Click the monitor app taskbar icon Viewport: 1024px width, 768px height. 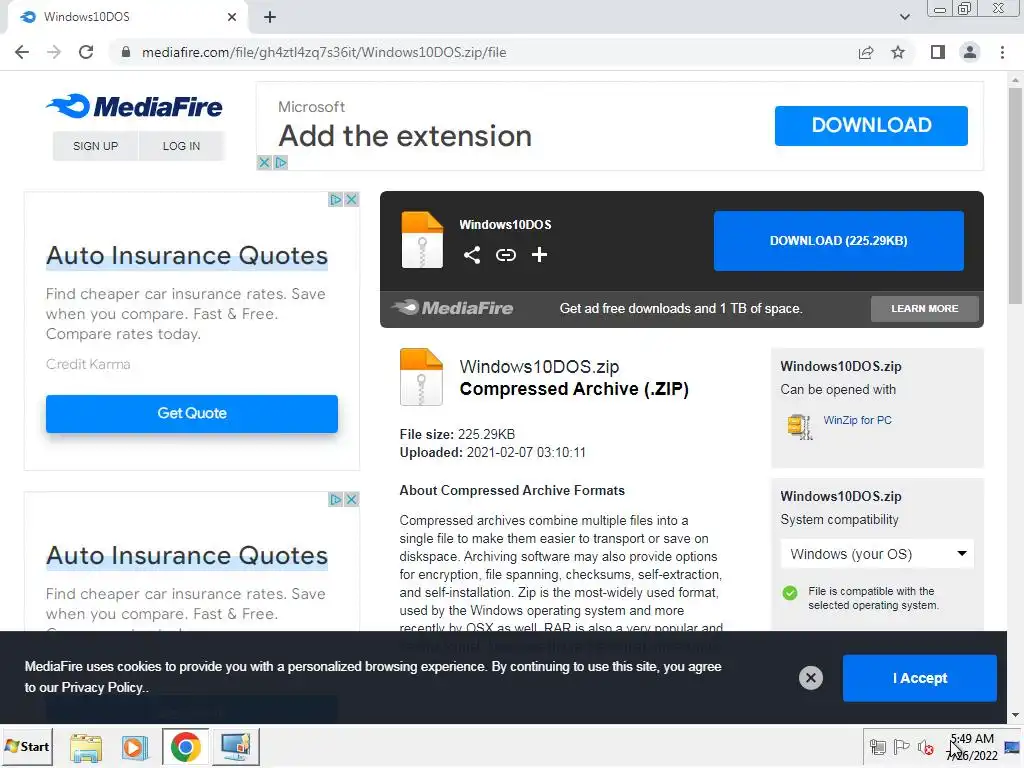pos(235,747)
